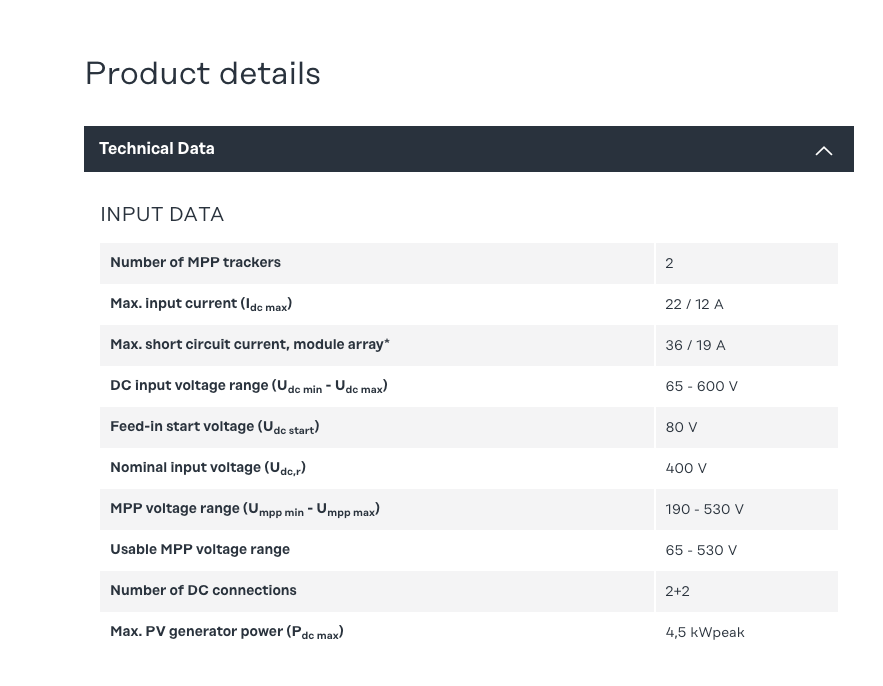Select the DC input voltage range label

(x=249, y=386)
